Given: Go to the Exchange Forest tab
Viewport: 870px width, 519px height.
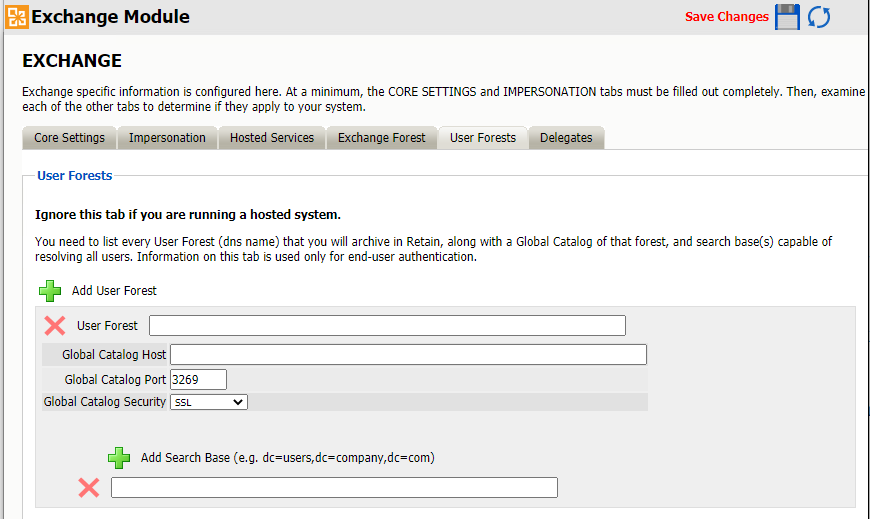Looking at the screenshot, I should tap(381, 138).
